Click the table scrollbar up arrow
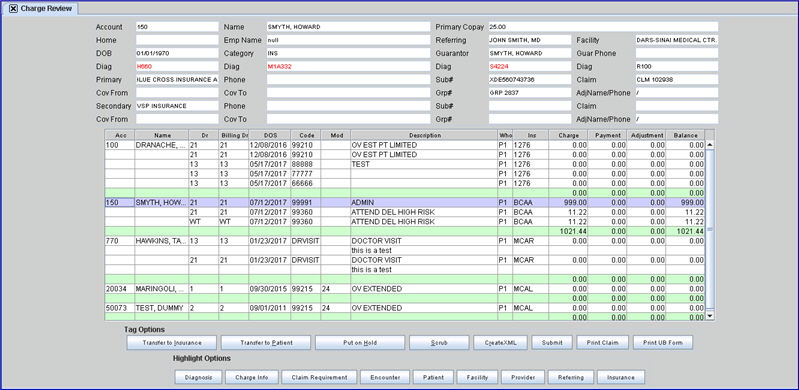The image size is (799, 390). tap(710, 145)
